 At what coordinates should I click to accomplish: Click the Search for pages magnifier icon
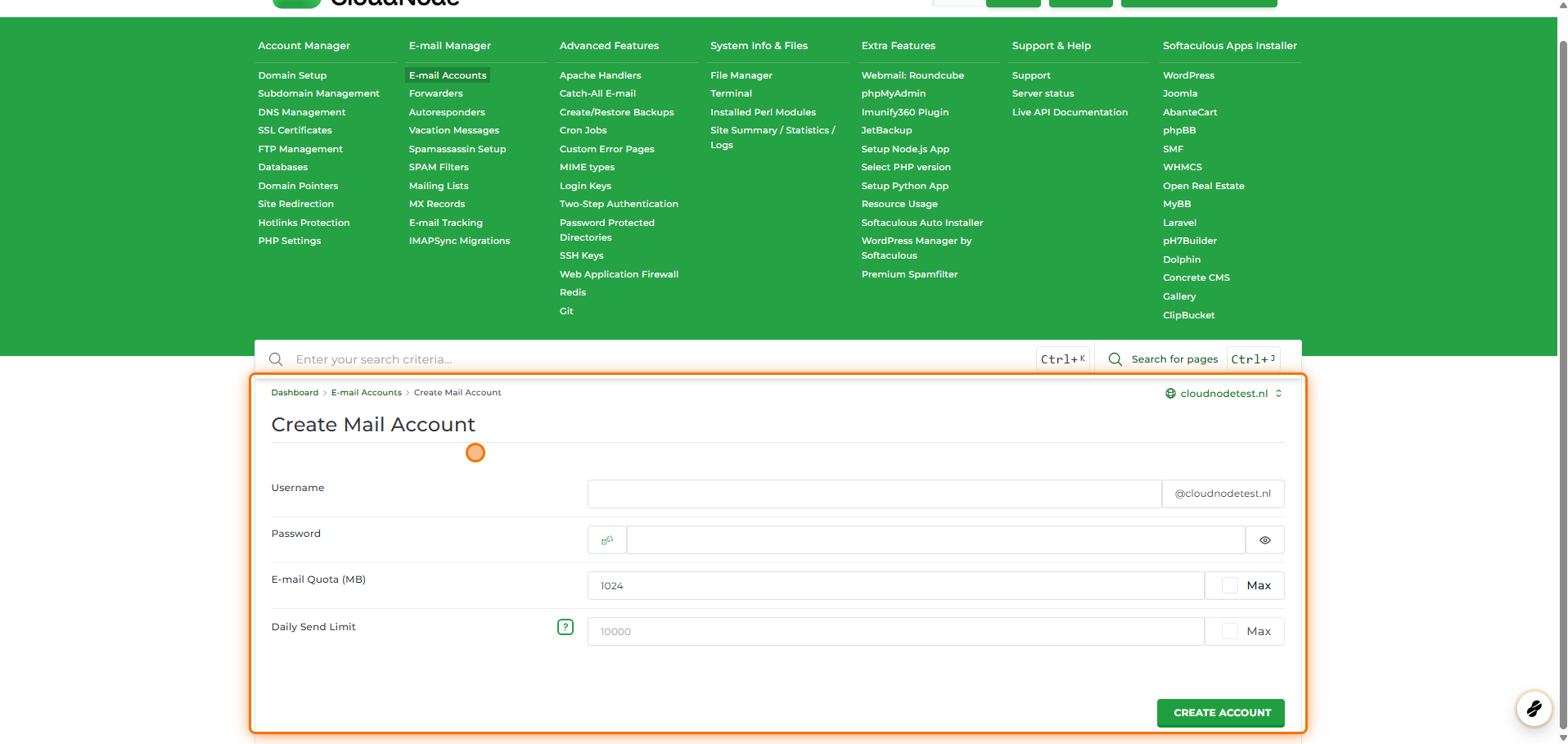point(1115,359)
